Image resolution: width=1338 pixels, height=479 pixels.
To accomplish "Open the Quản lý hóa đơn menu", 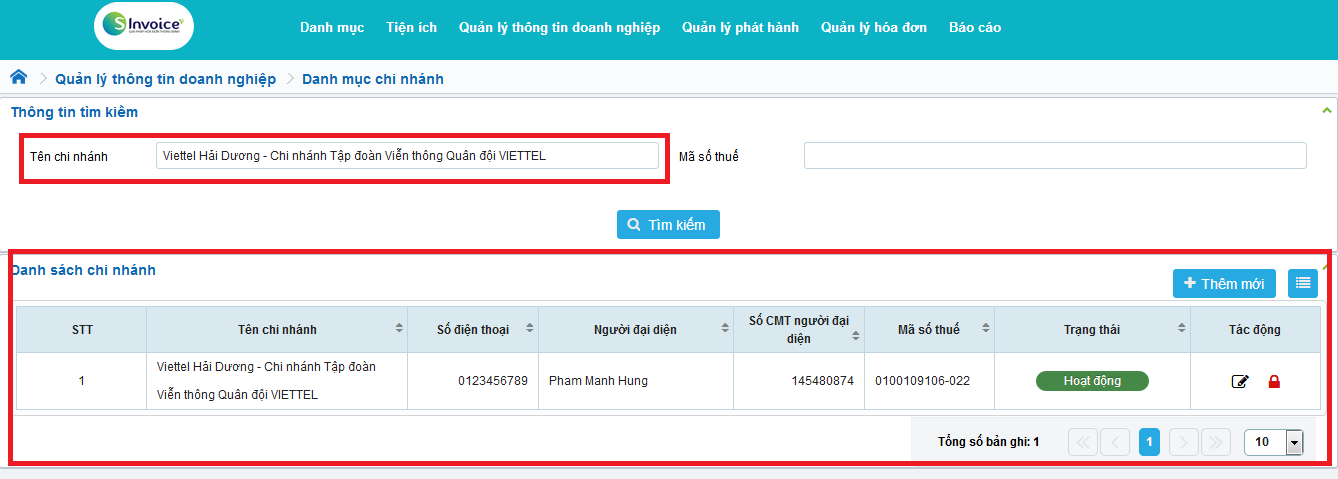I will click(874, 28).
